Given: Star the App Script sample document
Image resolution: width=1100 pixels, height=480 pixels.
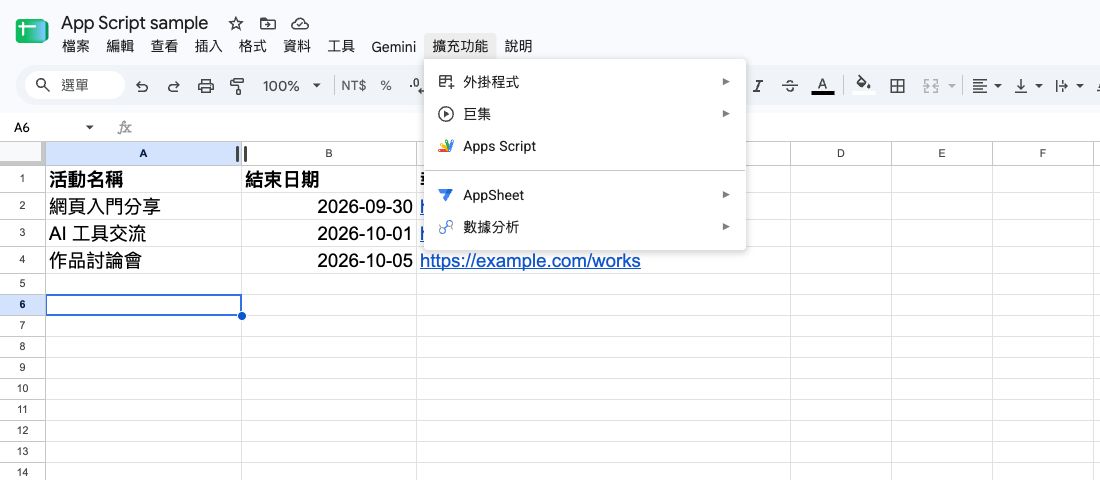Looking at the screenshot, I should [236, 24].
